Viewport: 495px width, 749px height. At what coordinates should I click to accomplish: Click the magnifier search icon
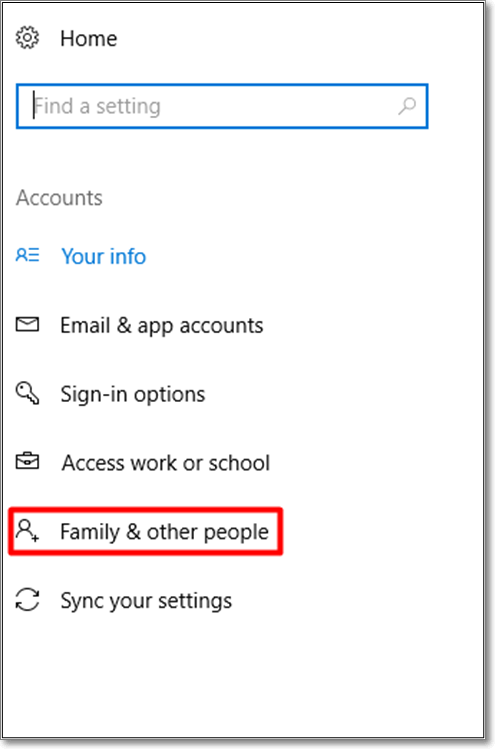tap(407, 106)
